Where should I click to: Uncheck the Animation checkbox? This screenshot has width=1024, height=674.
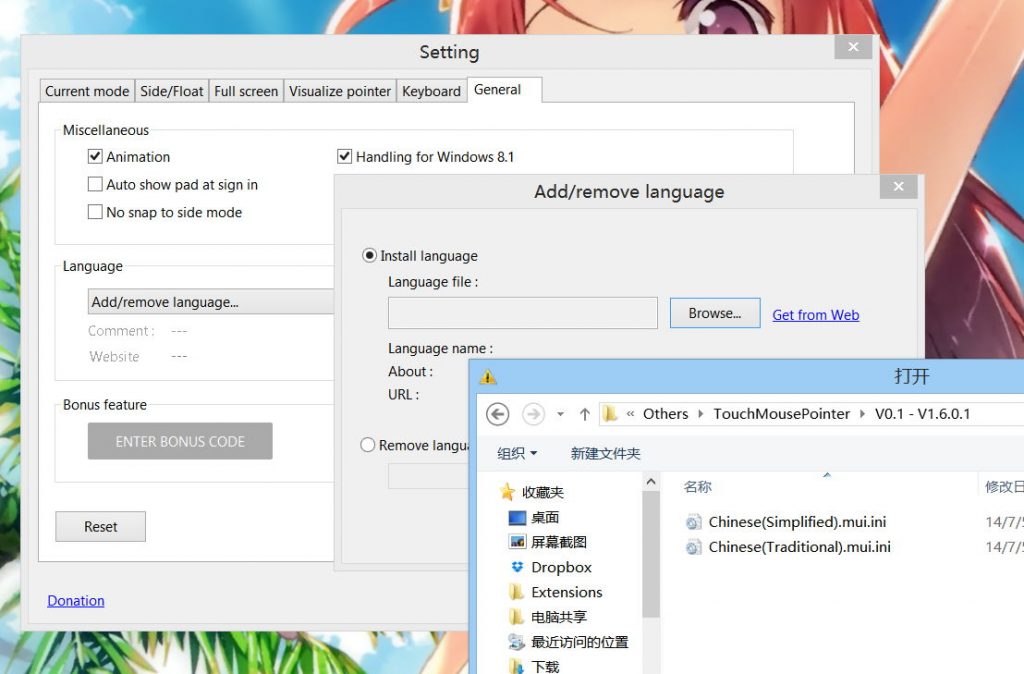[x=96, y=157]
